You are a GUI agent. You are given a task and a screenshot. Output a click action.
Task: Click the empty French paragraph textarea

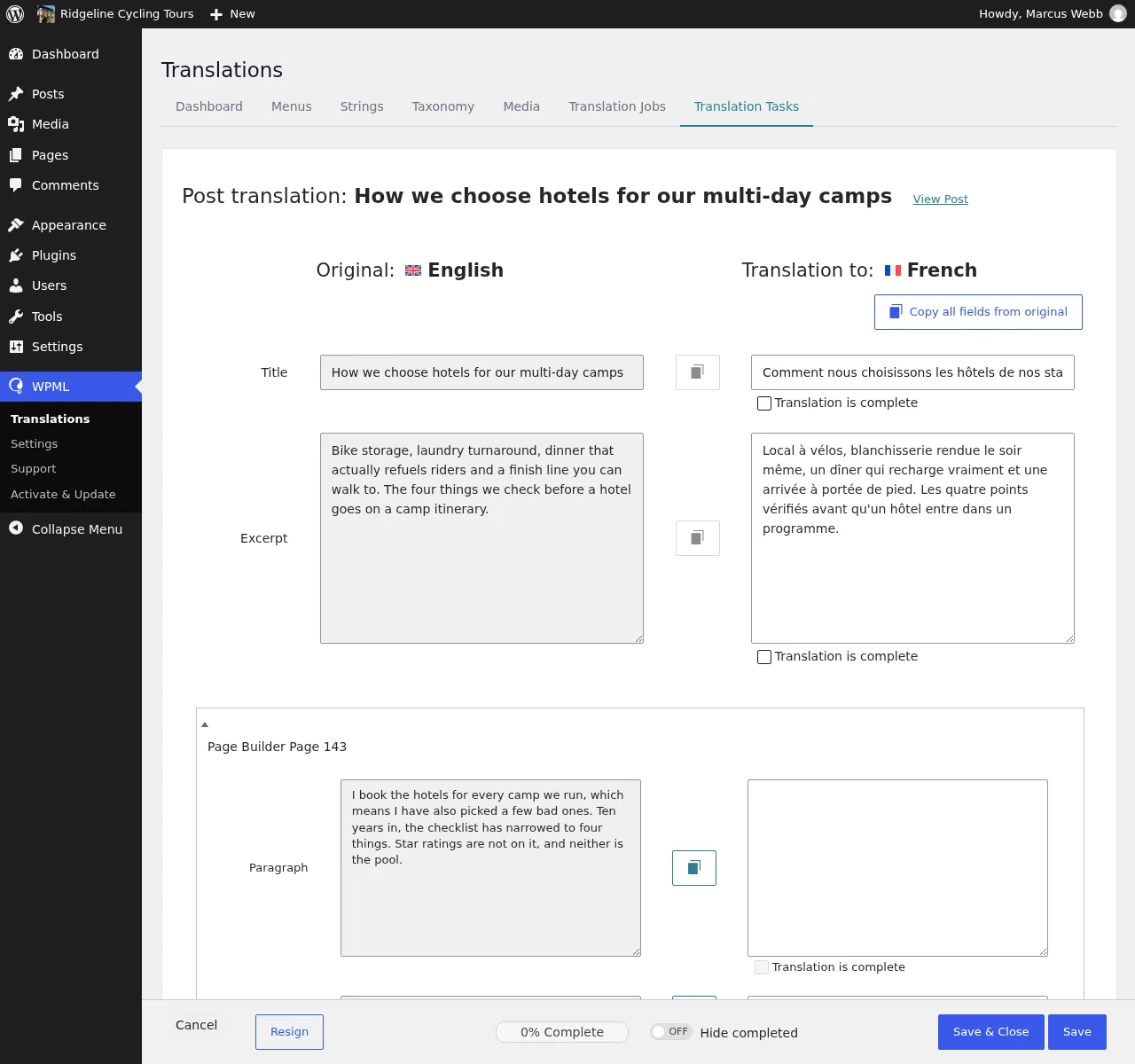click(897, 868)
